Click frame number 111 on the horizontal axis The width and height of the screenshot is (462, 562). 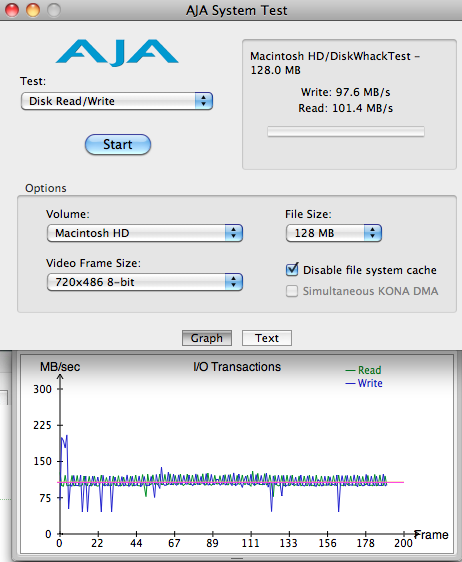[251, 543]
